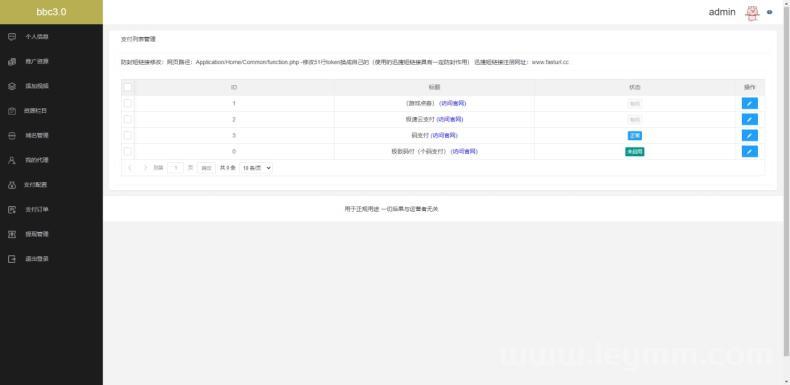Click edit pencil button for row ID 3
Screen dimensions: 790x385
(x=749, y=136)
